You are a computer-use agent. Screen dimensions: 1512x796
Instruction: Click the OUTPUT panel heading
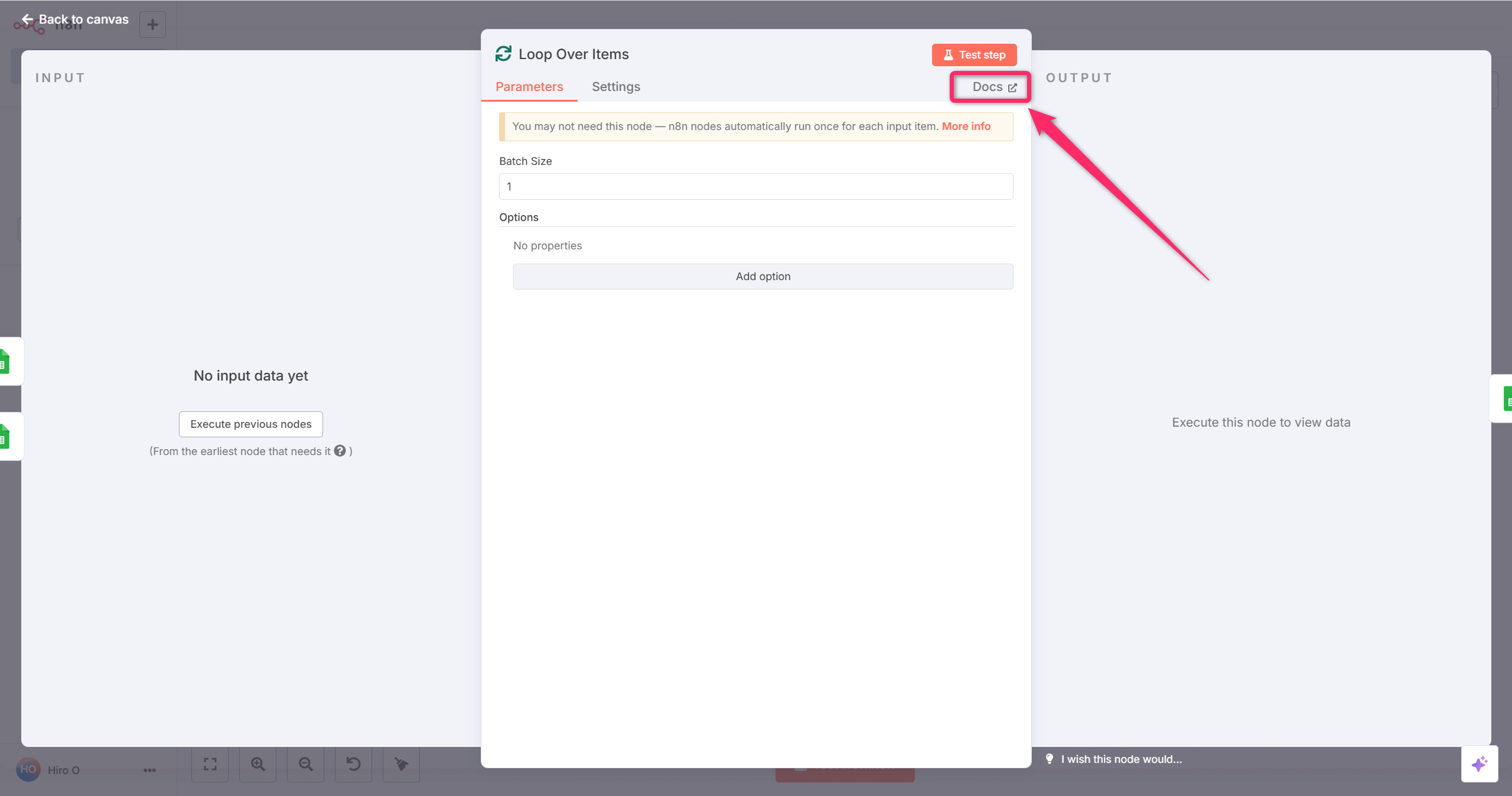pyautogui.click(x=1079, y=78)
